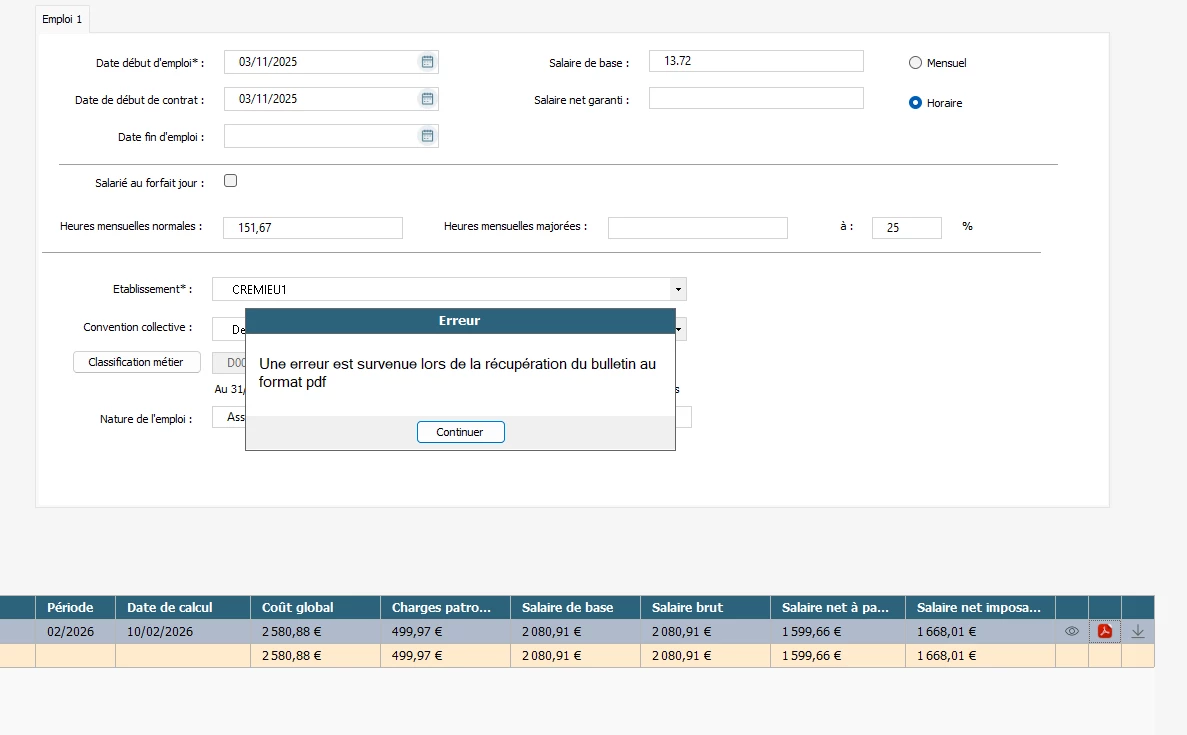The width and height of the screenshot is (1187, 735).
Task: Click Continuer in the error dialog
Action: click(460, 432)
